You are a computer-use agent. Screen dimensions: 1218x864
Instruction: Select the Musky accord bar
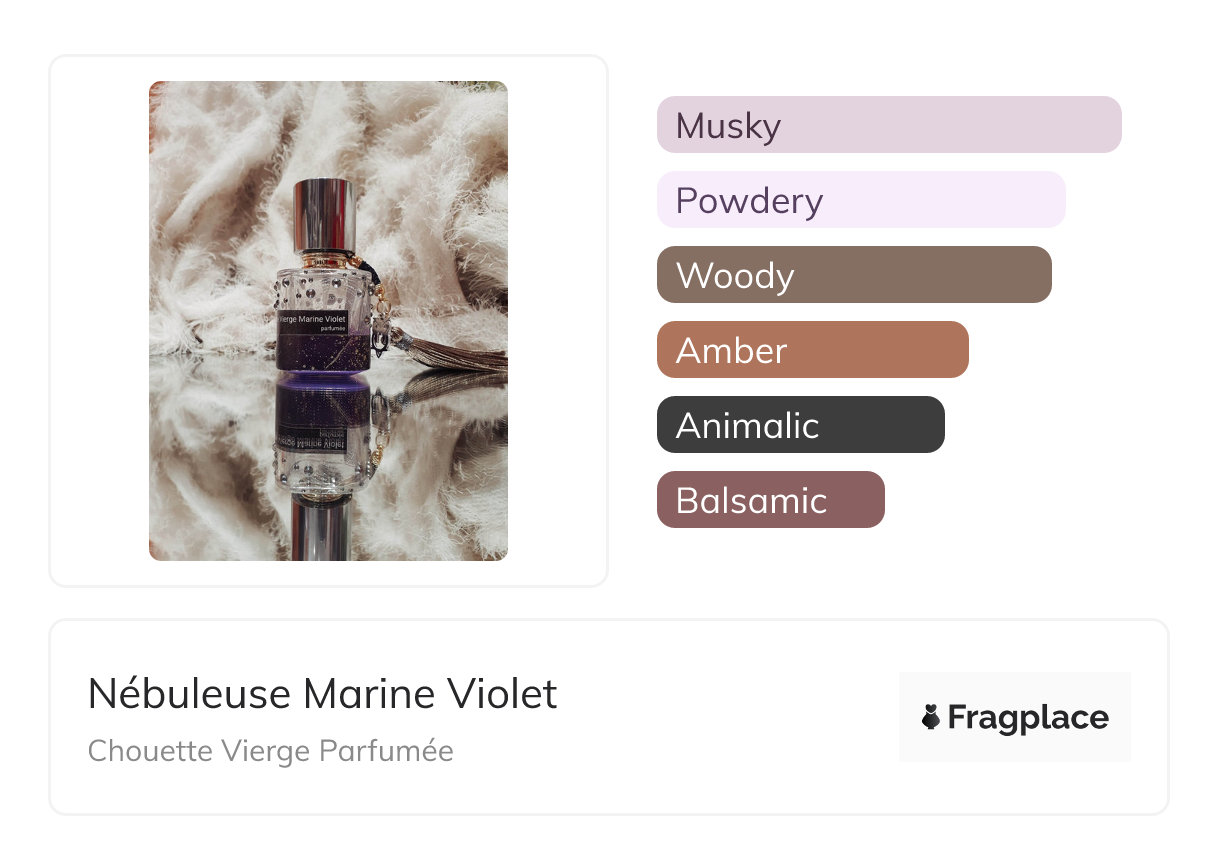pos(888,125)
